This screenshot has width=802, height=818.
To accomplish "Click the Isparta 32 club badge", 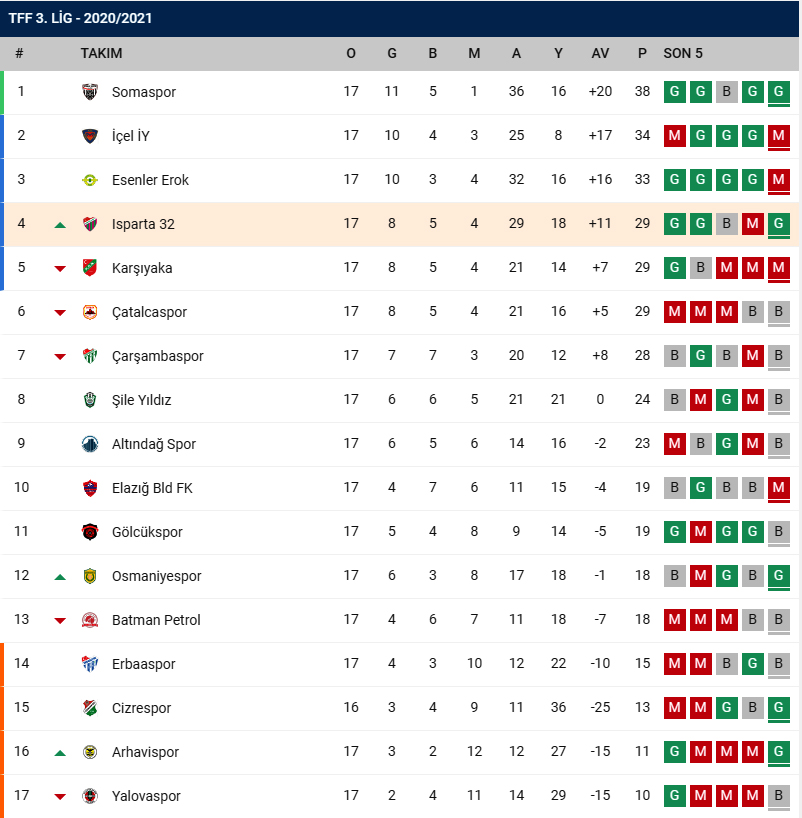I will click(90, 224).
